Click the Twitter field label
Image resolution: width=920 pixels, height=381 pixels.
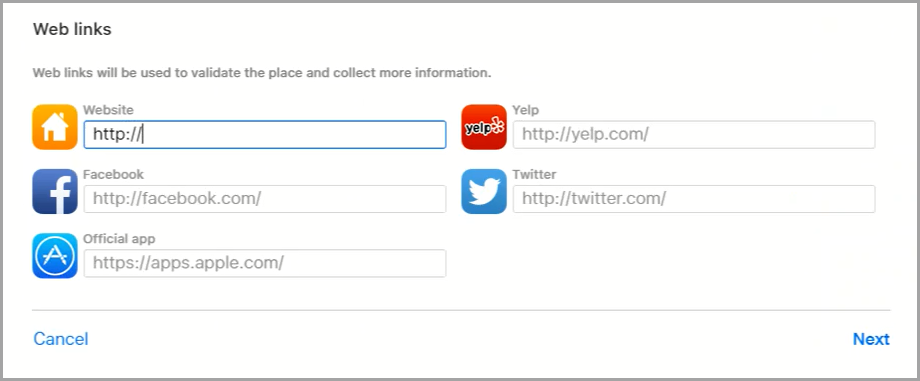click(x=534, y=174)
